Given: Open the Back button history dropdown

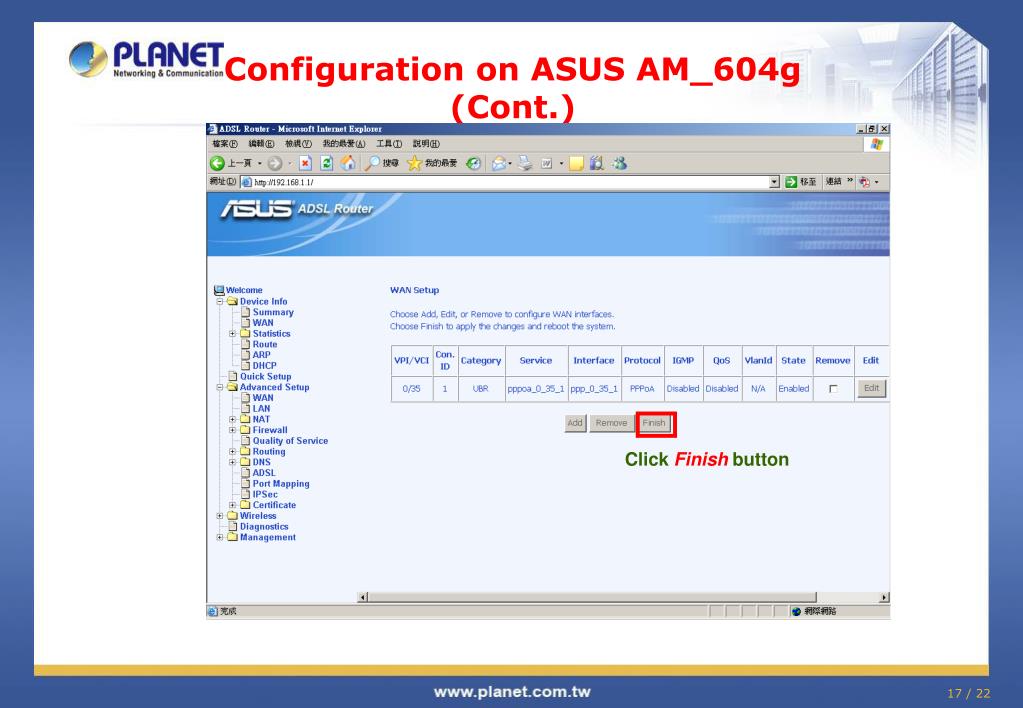Looking at the screenshot, I should (x=260, y=163).
